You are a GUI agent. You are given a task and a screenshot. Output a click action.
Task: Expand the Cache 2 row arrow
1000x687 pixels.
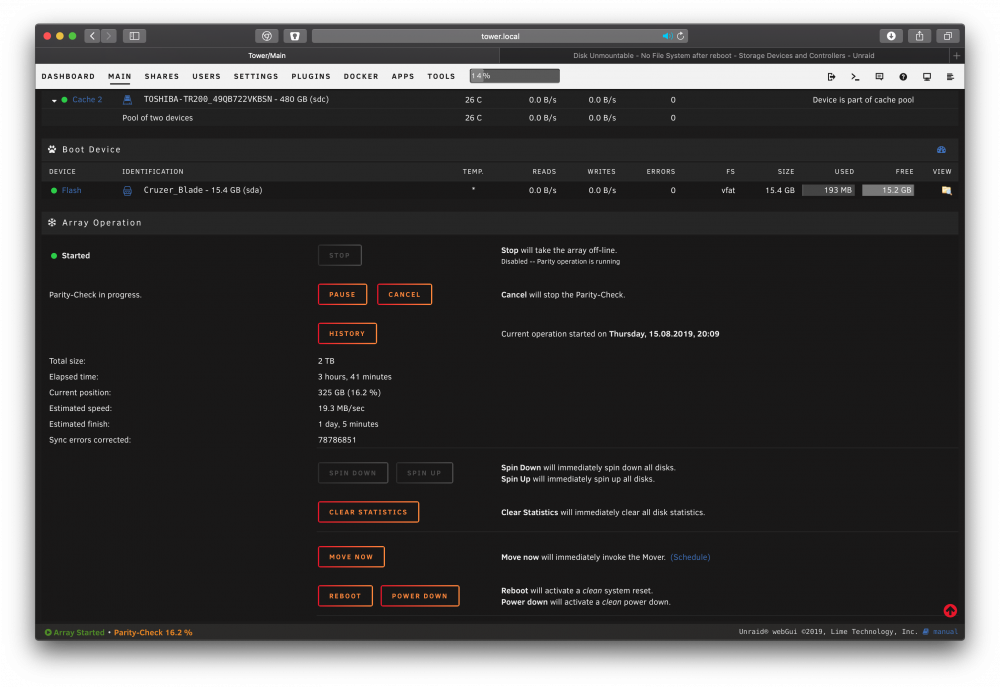coord(54,100)
